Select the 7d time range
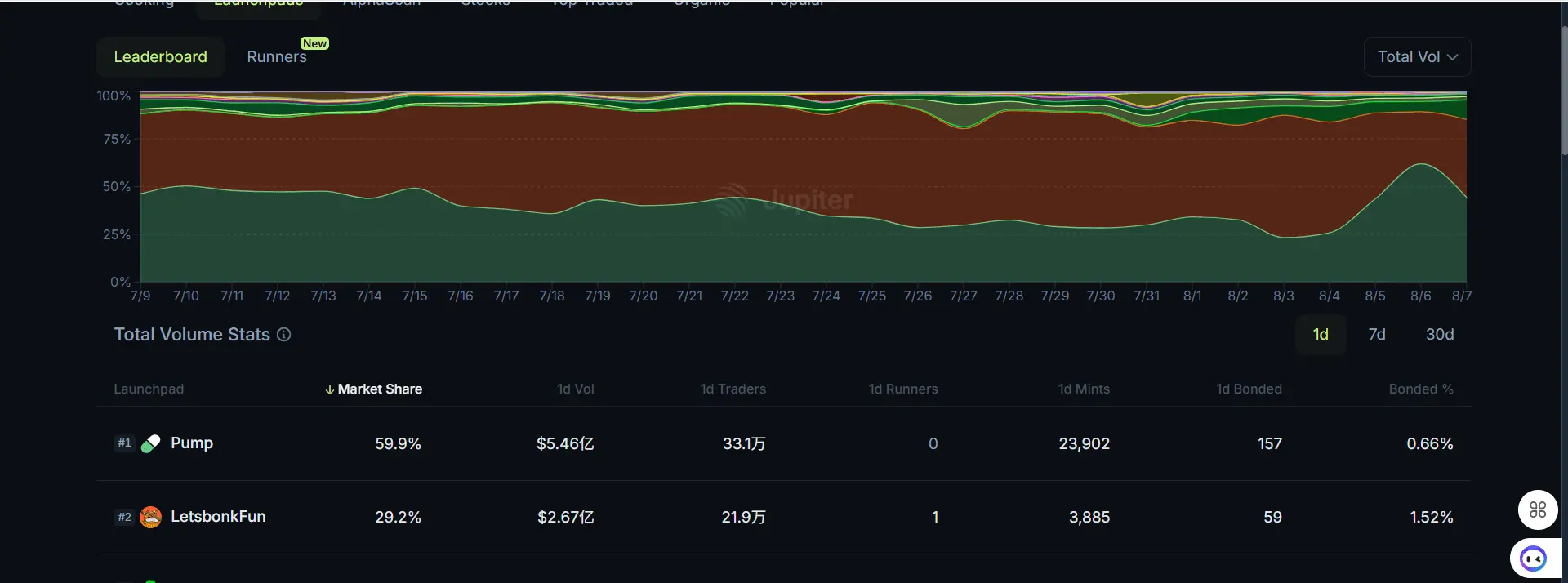Viewport: 1568px width, 583px height. 1377,334
